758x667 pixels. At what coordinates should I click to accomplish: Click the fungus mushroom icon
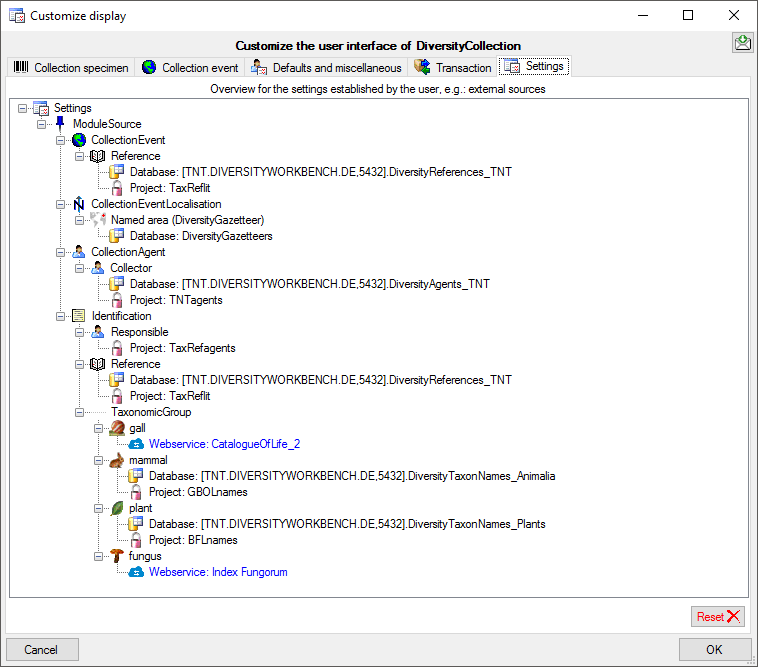[x=117, y=556]
